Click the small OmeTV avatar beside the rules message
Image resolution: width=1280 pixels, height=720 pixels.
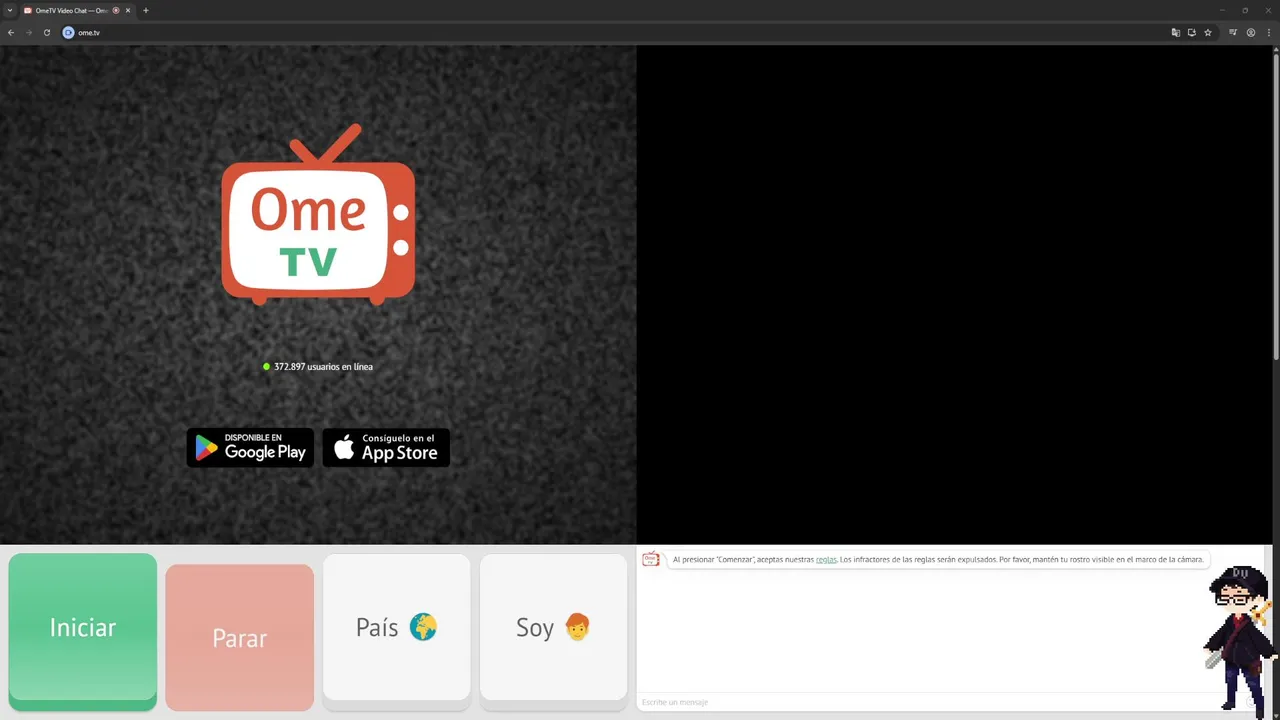point(651,560)
